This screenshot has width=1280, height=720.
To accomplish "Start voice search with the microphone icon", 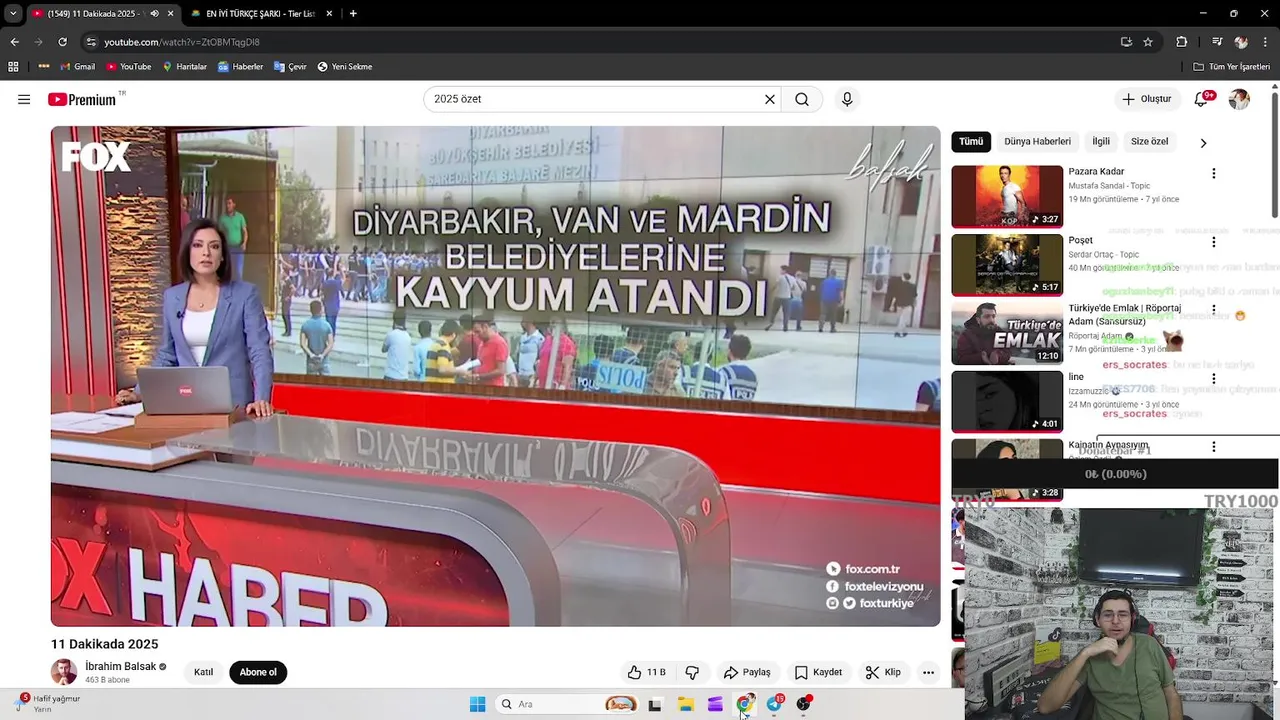I will (847, 99).
